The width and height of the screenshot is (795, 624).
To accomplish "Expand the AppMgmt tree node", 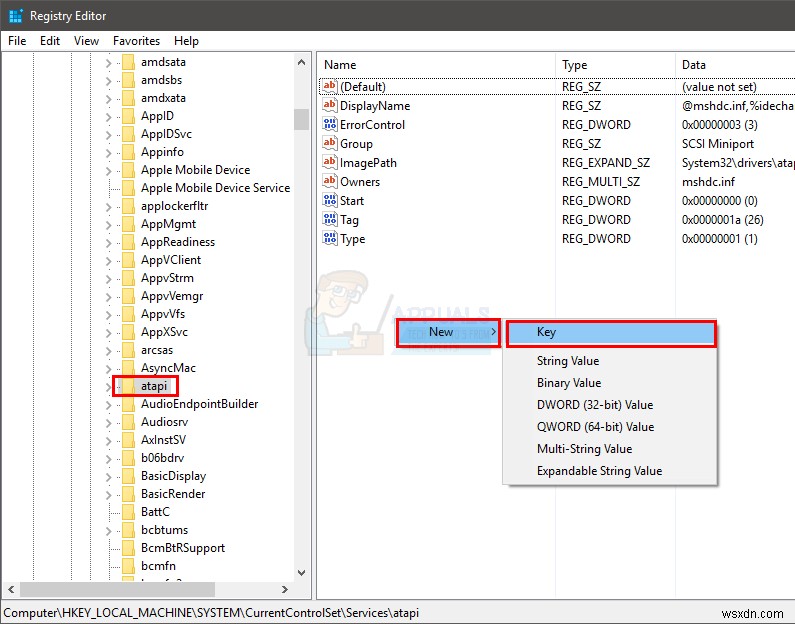I will (108, 224).
